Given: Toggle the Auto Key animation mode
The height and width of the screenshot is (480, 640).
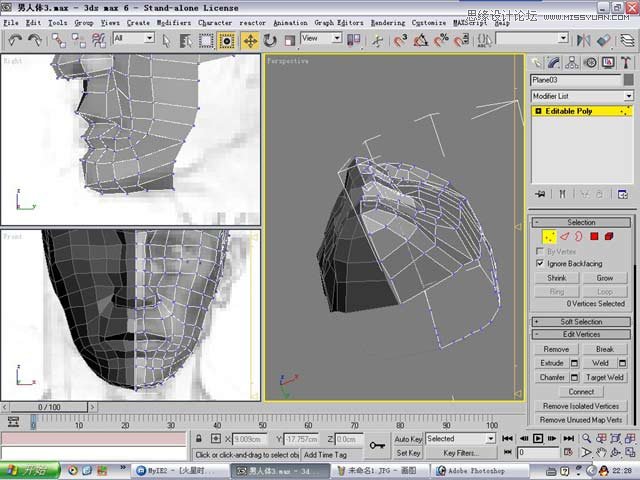Looking at the screenshot, I should (408, 439).
